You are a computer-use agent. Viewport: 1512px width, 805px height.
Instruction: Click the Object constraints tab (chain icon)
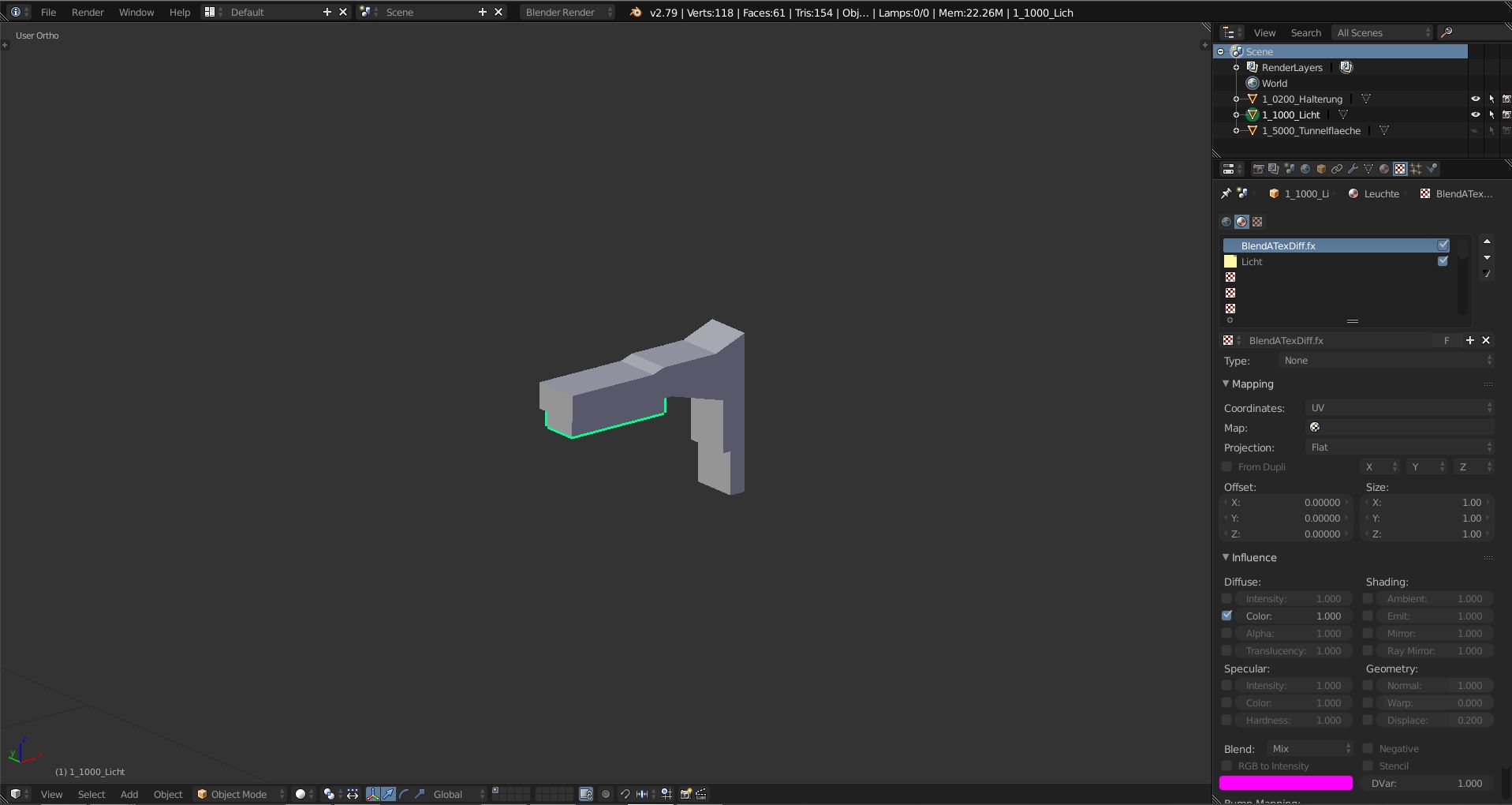click(1337, 169)
